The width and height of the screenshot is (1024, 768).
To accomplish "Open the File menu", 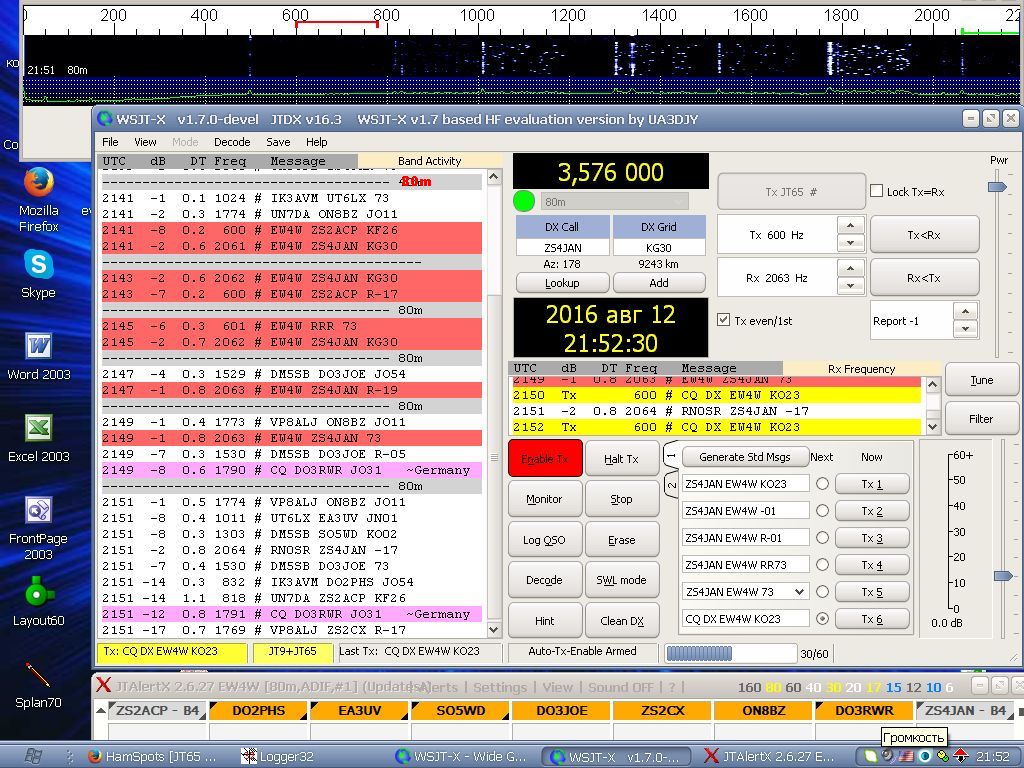I will pyautogui.click(x=110, y=142).
